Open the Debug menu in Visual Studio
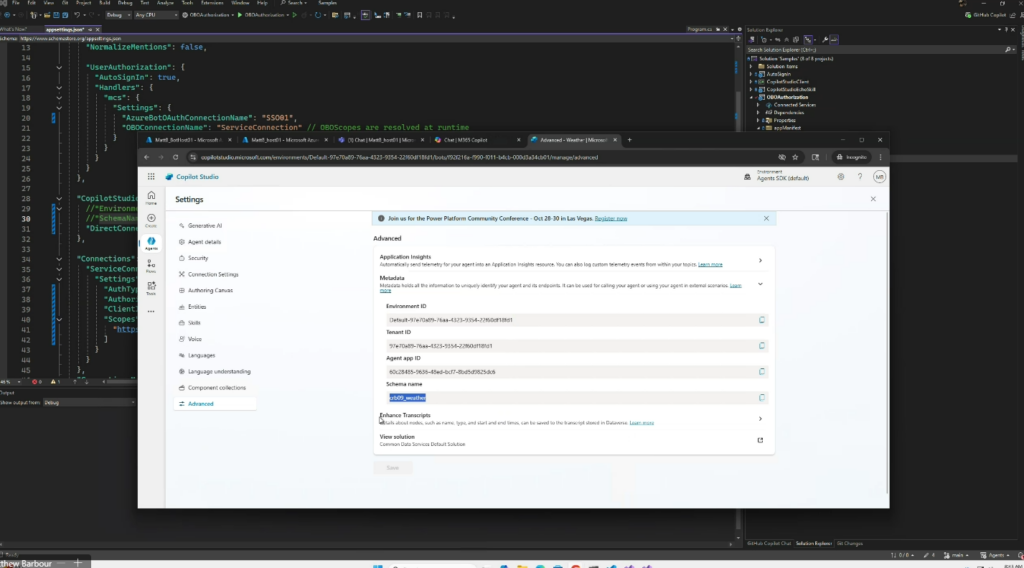 [x=125, y=3]
